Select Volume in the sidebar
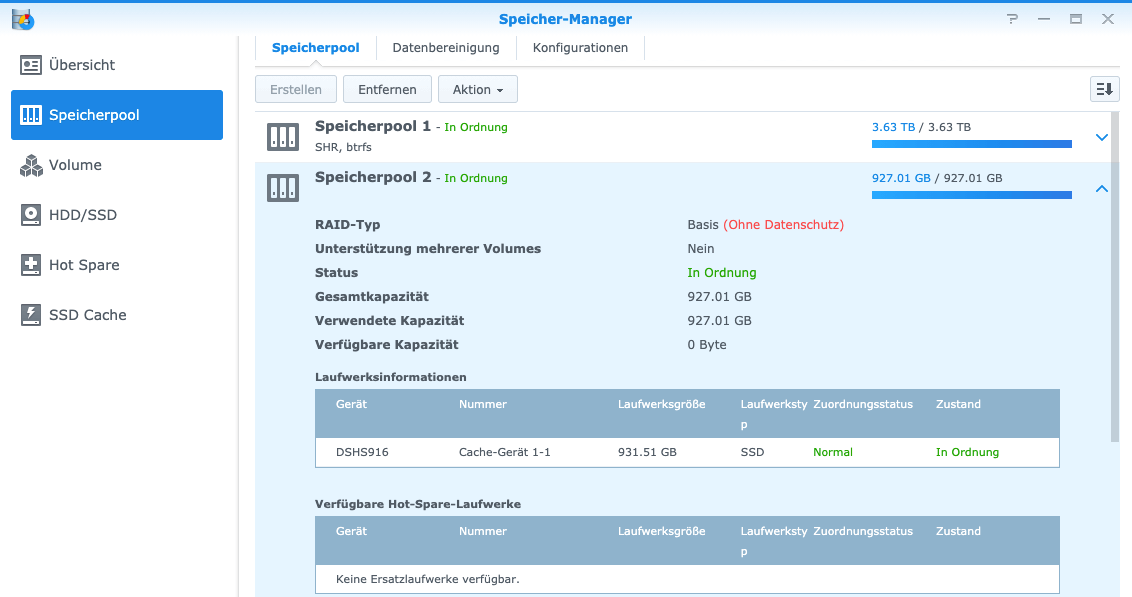This screenshot has width=1132, height=597. click(117, 165)
